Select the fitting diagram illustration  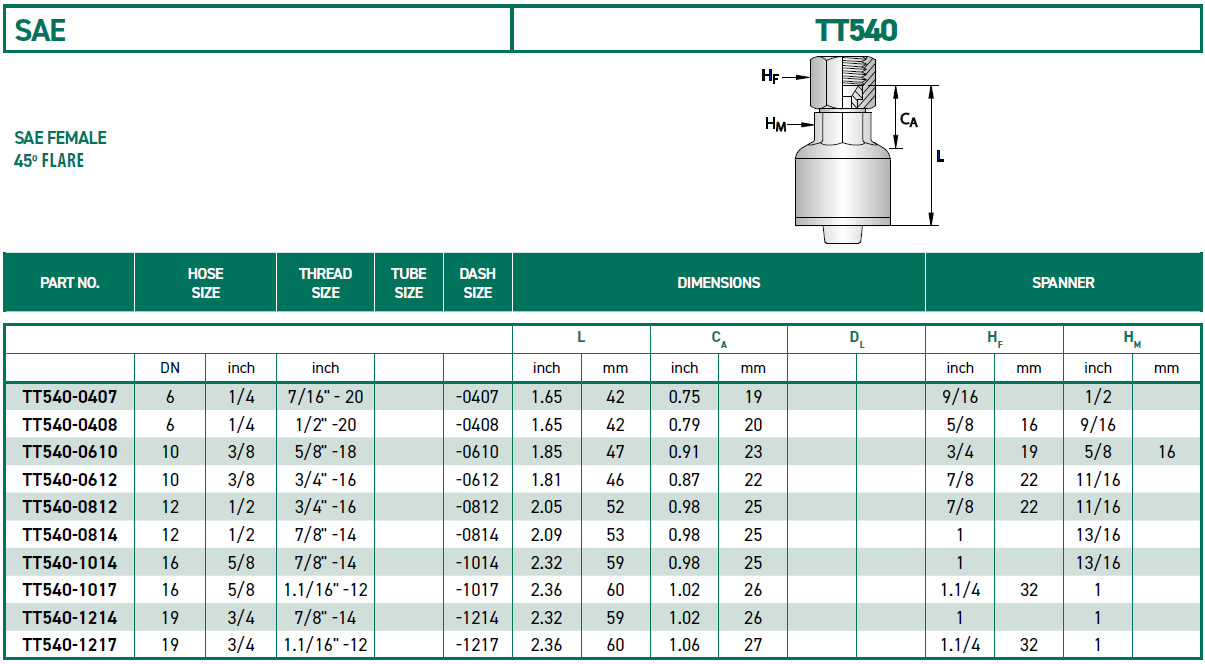pyautogui.click(x=855, y=150)
